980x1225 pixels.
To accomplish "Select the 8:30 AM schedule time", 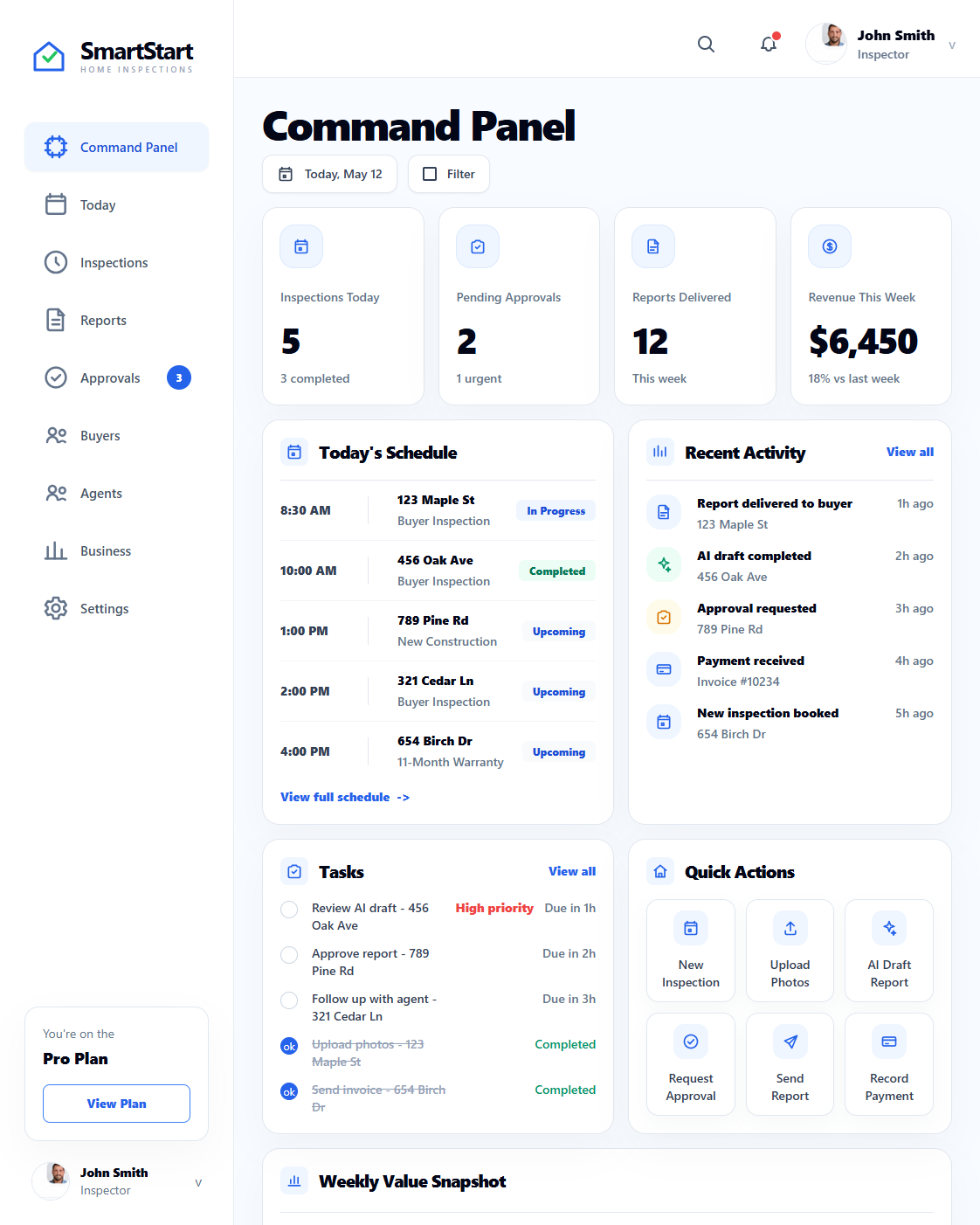I will coord(306,510).
